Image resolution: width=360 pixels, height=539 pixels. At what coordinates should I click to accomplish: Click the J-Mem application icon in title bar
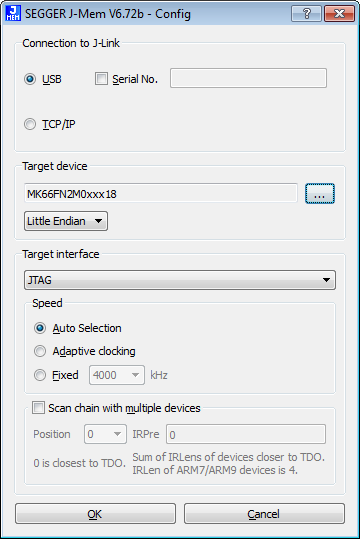pos(13,13)
